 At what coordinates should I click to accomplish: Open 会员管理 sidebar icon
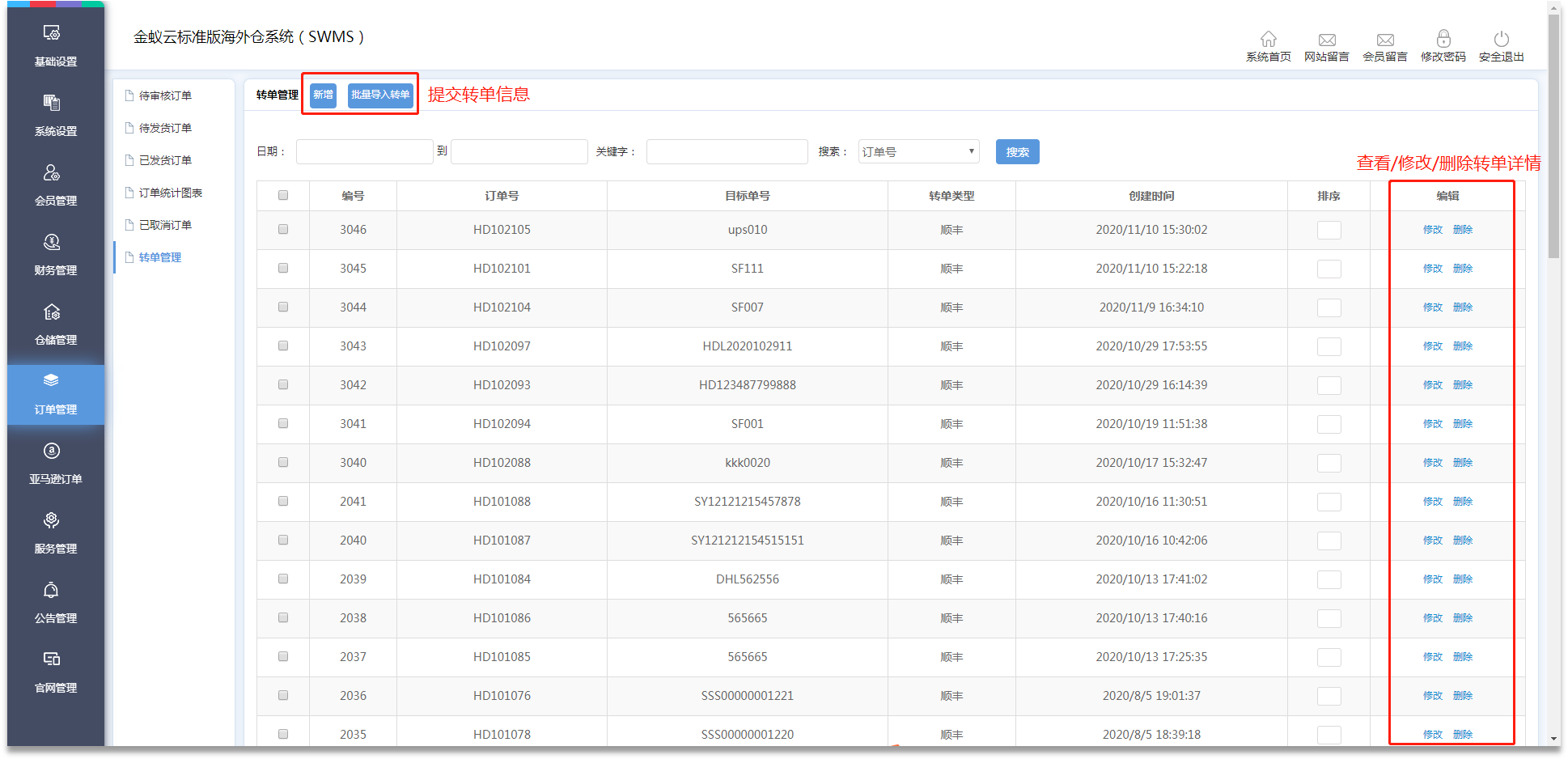55,184
